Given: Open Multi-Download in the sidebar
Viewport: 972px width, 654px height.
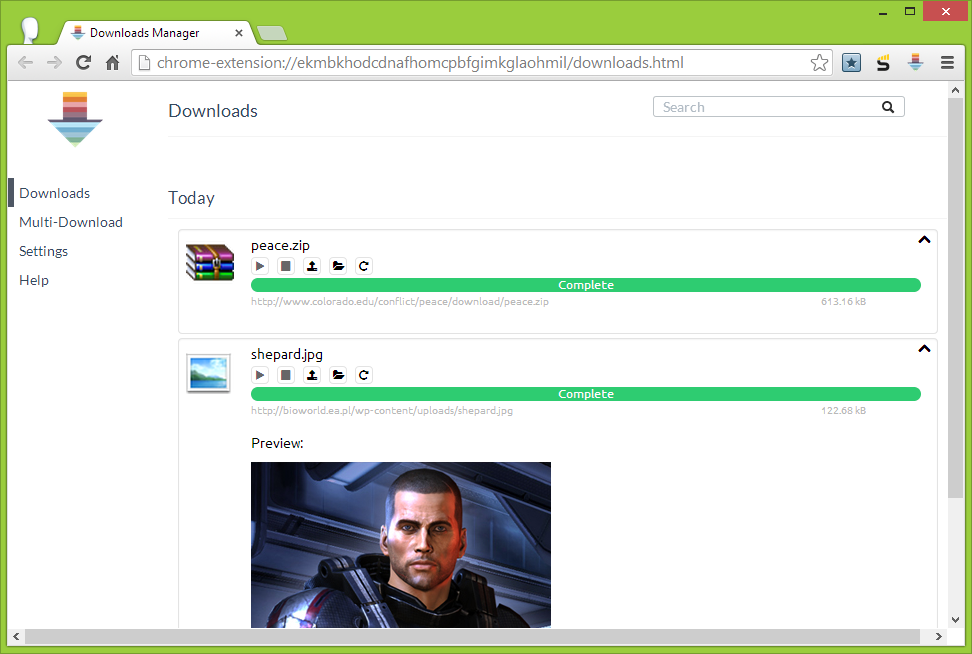Looking at the screenshot, I should tap(71, 222).
